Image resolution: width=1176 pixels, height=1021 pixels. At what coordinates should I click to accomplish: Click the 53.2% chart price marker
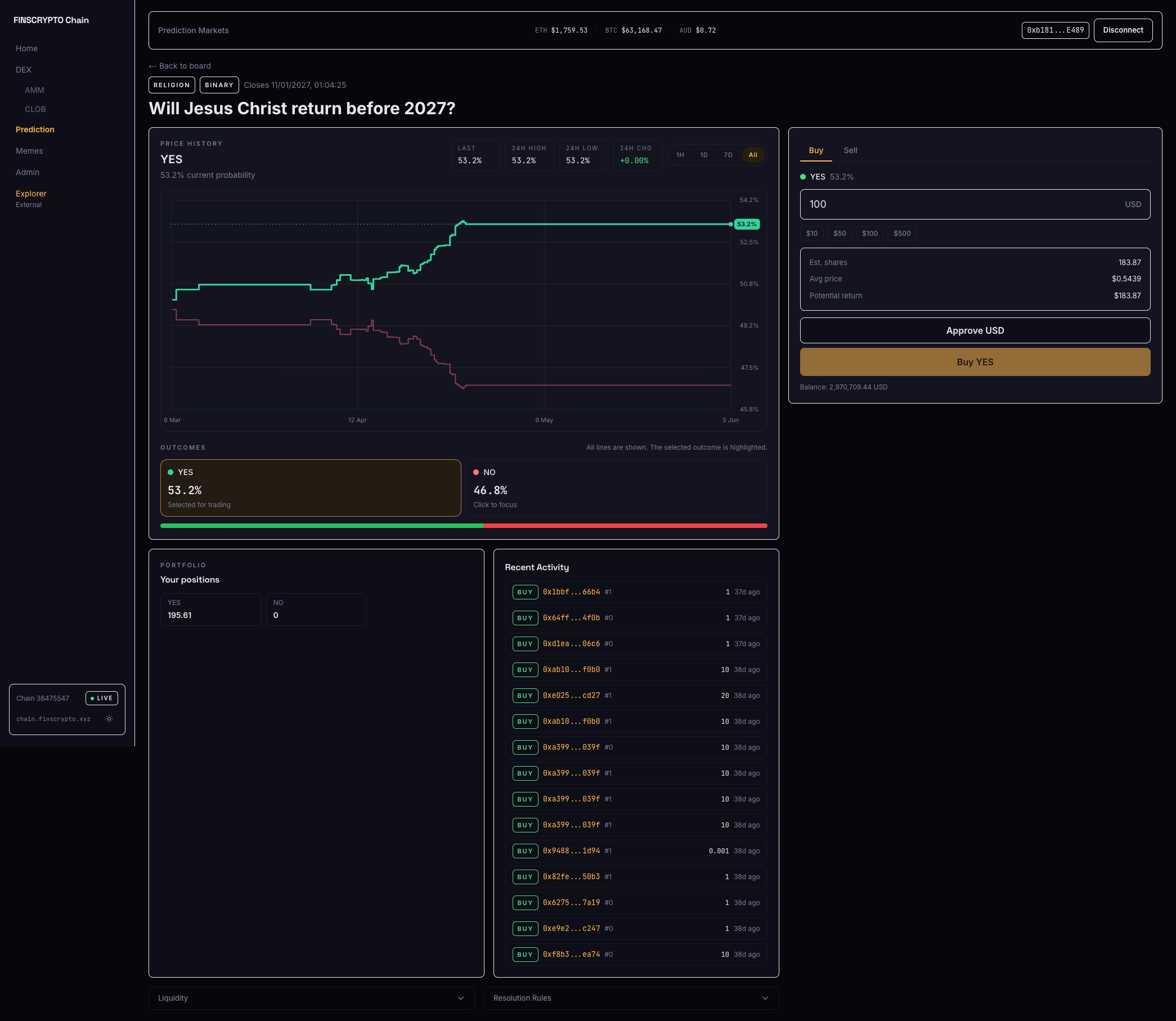pyautogui.click(x=747, y=225)
